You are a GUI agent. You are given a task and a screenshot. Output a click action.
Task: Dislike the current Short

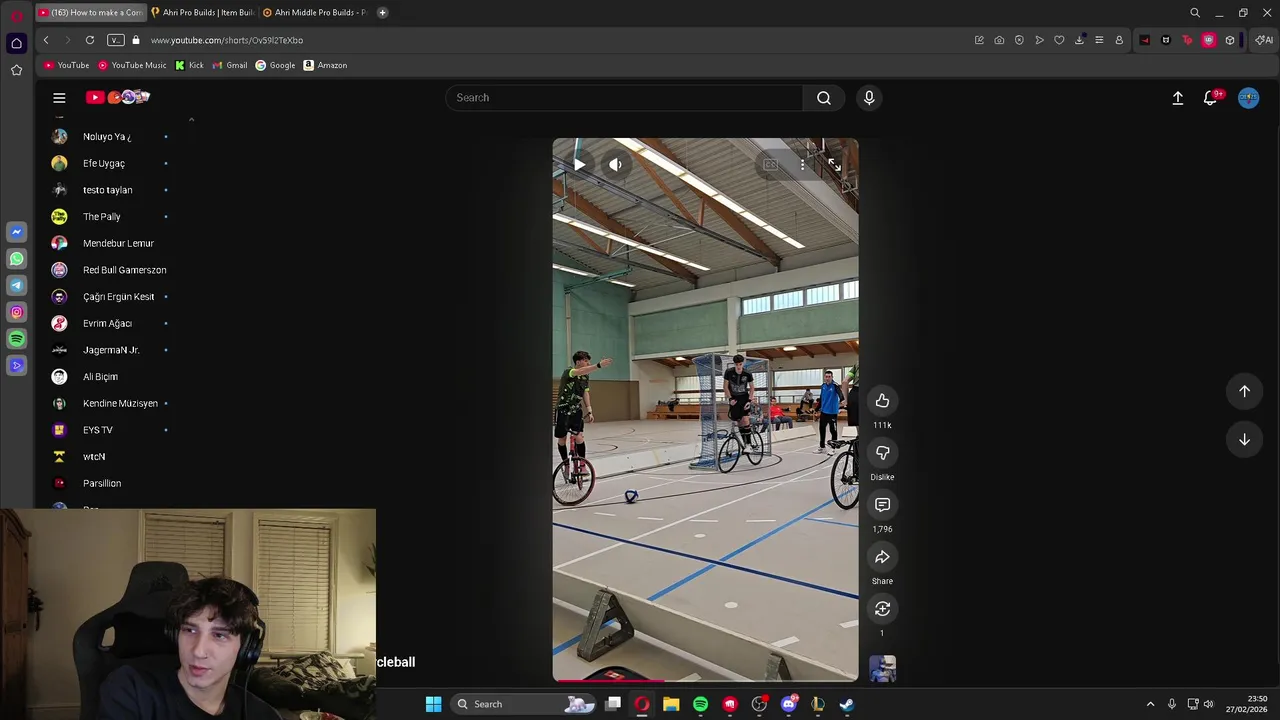coord(882,453)
